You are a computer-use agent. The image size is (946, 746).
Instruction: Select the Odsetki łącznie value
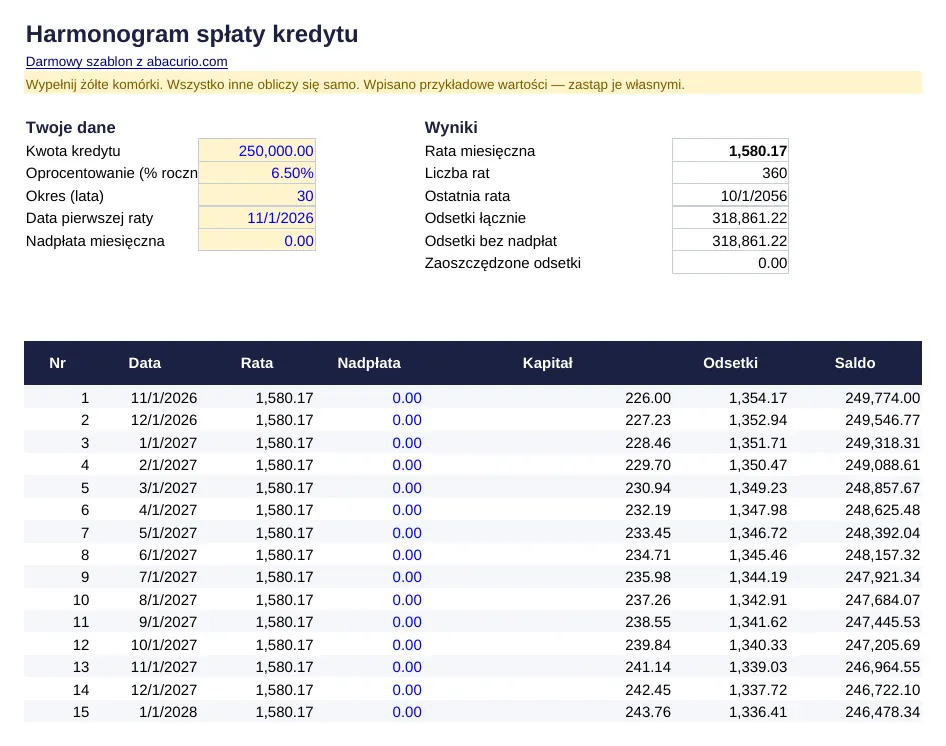tap(730, 218)
